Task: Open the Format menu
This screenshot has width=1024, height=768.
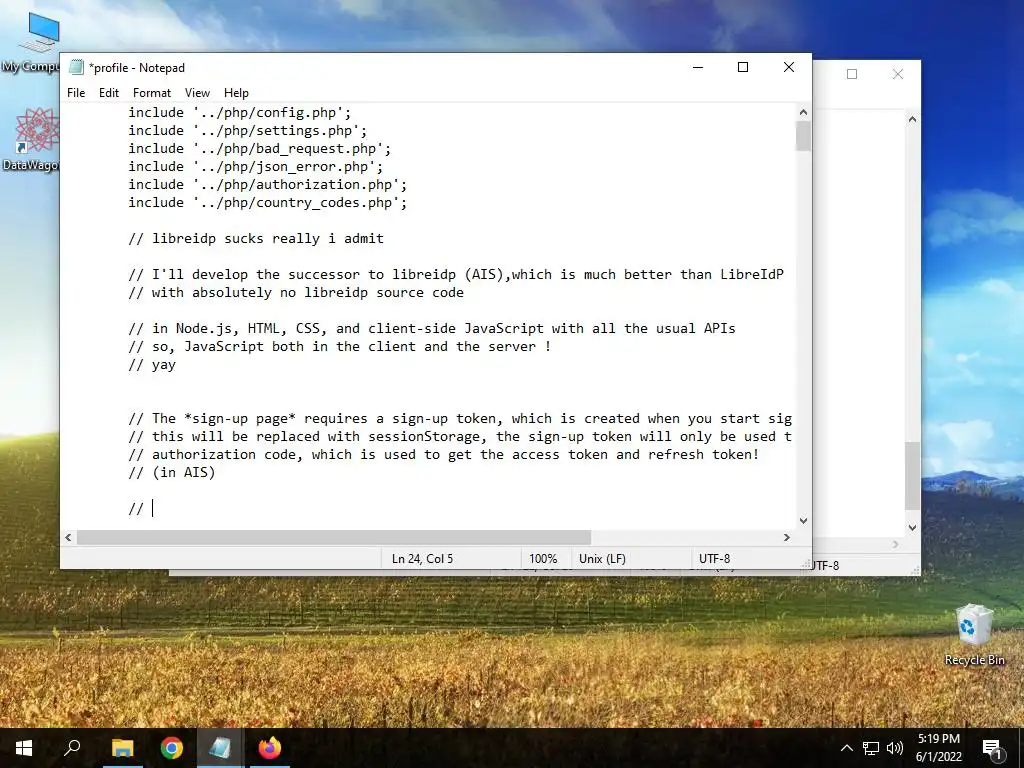Action: tap(152, 93)
